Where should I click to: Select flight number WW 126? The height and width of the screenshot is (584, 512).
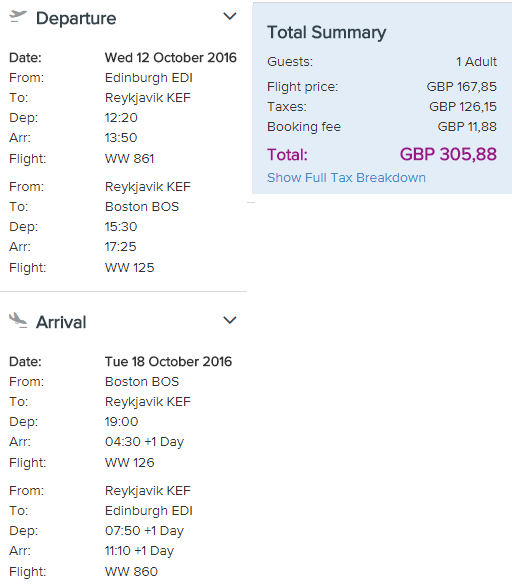point(130,463)
